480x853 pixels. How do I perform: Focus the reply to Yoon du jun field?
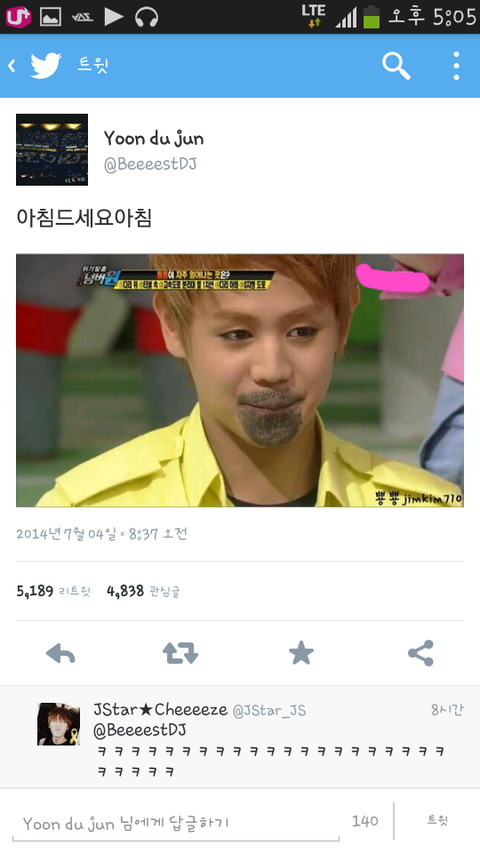point(175,823)
